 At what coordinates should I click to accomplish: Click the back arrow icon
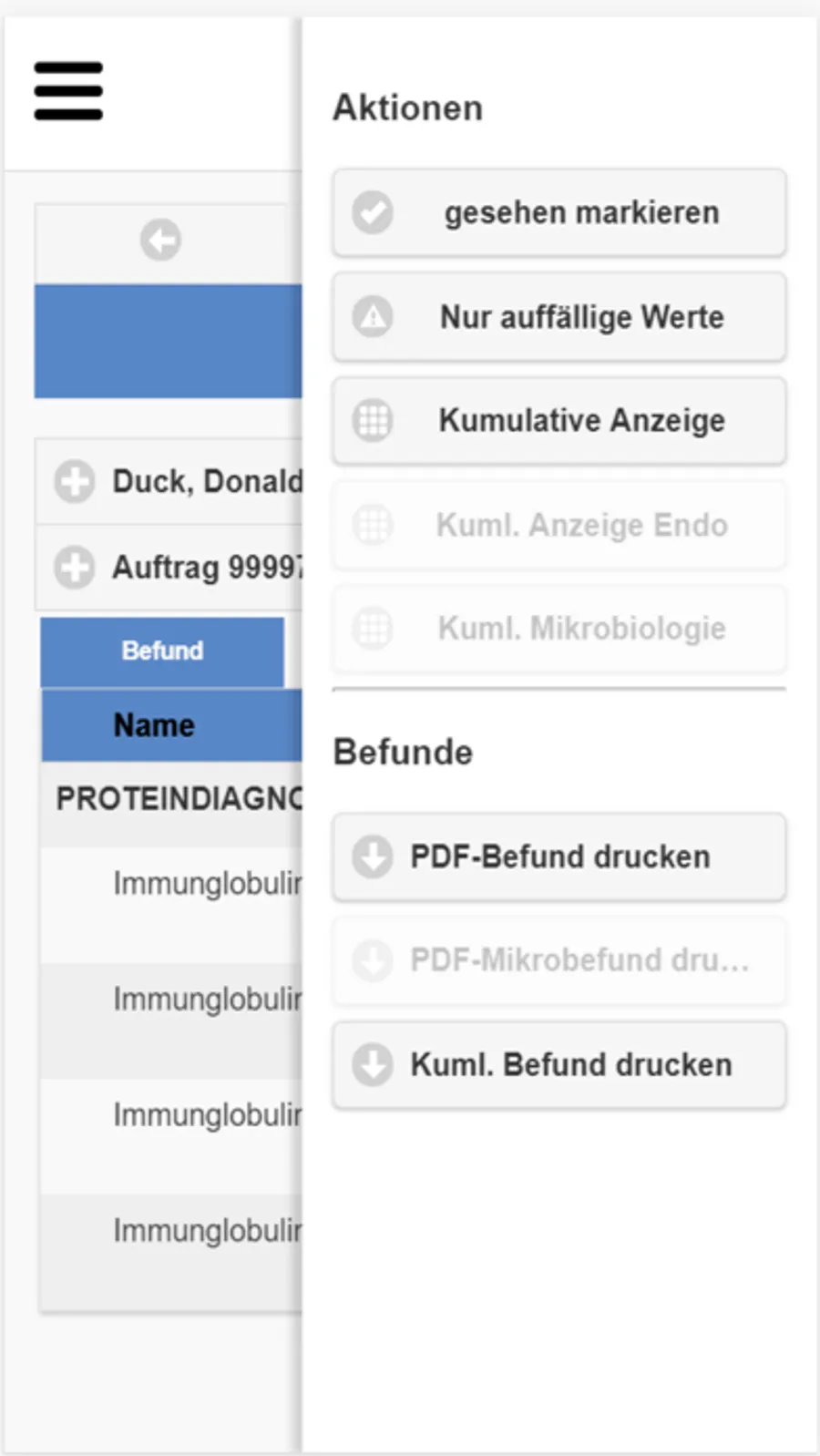click(160, 241)
